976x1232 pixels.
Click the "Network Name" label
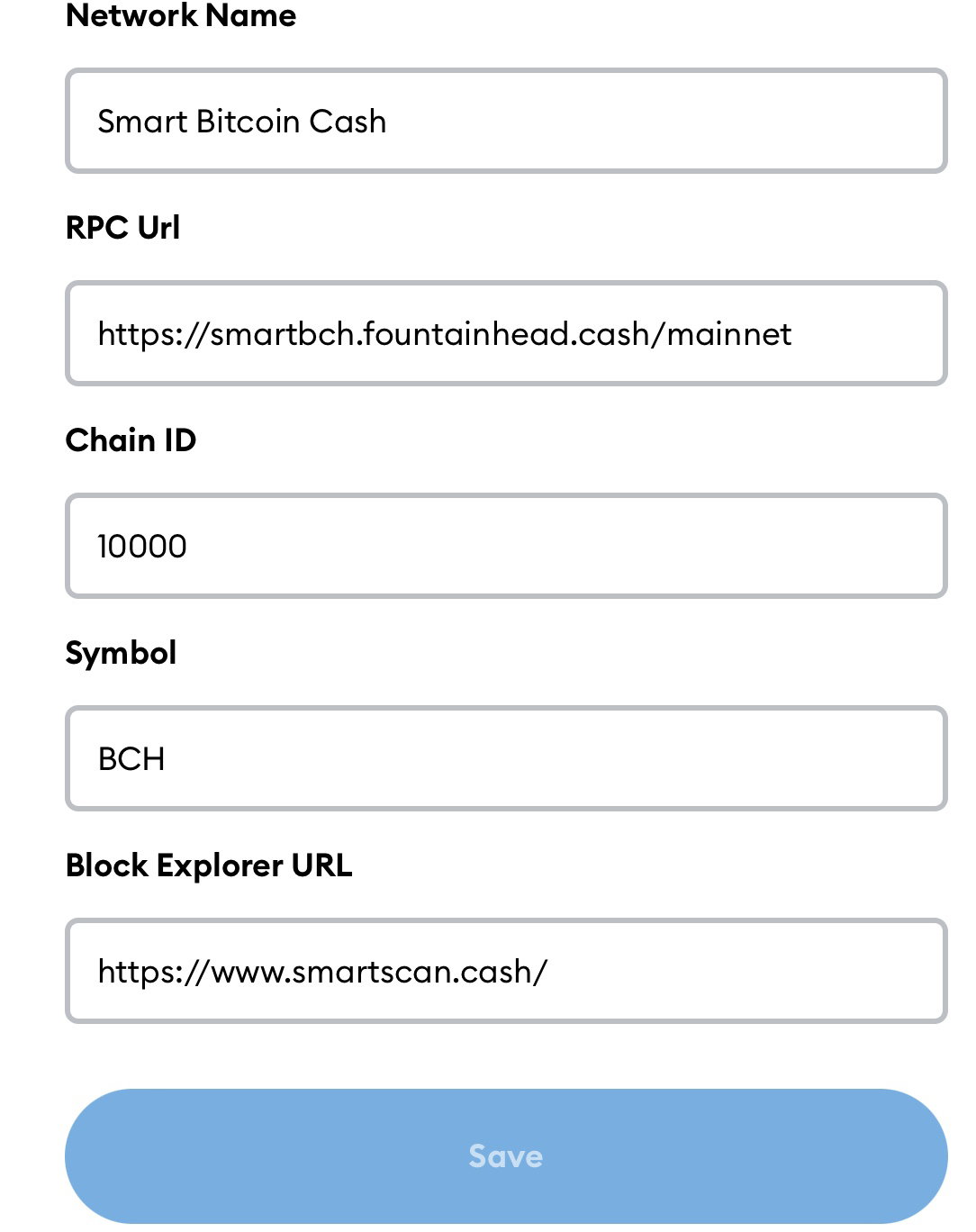pos(181,15)
